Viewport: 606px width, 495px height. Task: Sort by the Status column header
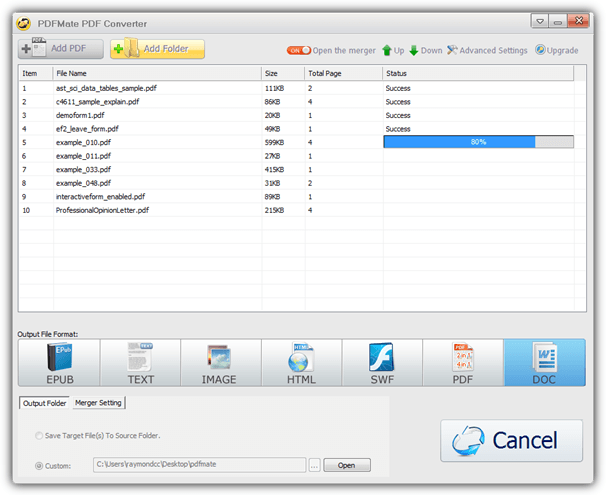point(478,73)
